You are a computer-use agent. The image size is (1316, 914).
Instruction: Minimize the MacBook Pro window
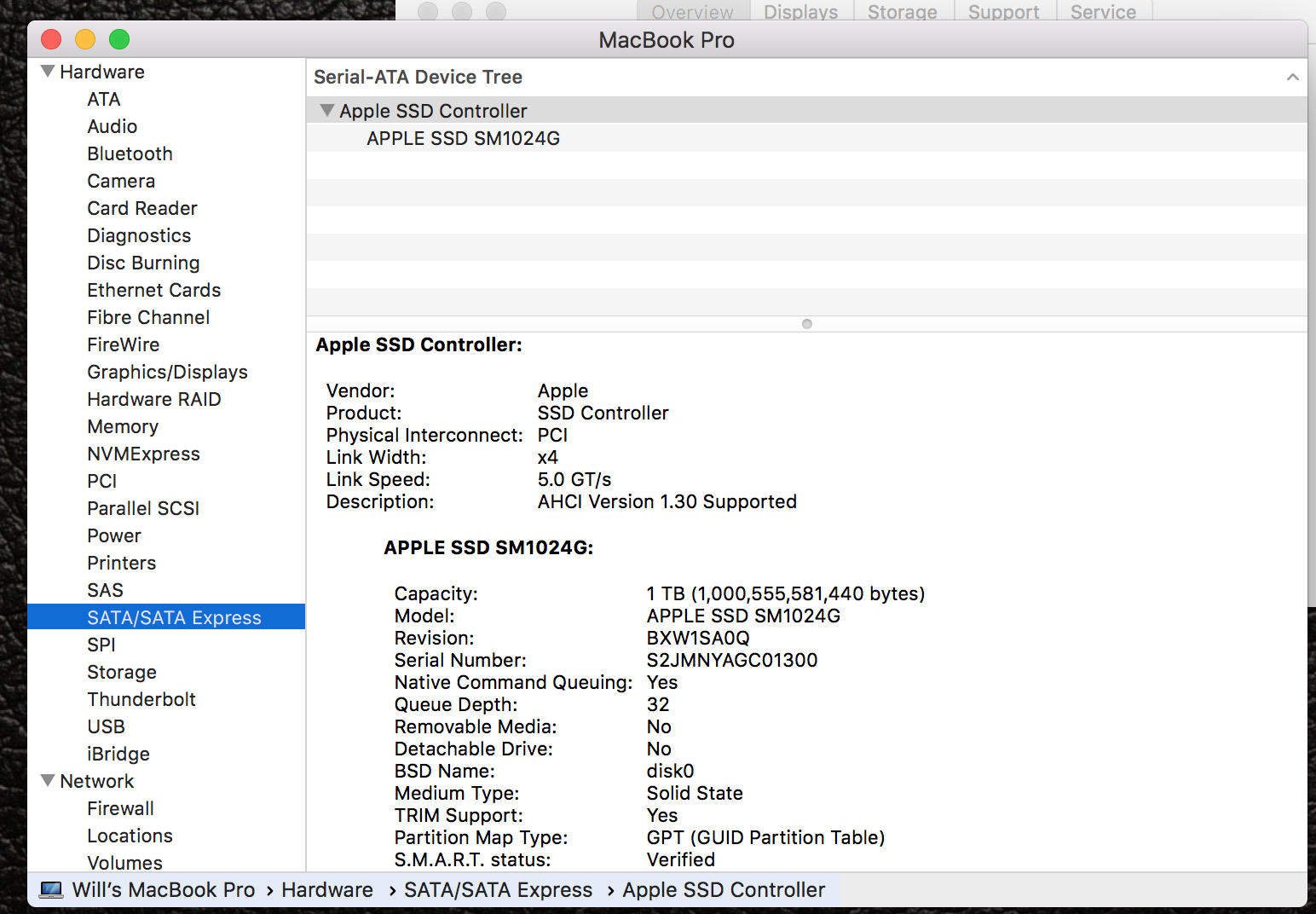85,39
